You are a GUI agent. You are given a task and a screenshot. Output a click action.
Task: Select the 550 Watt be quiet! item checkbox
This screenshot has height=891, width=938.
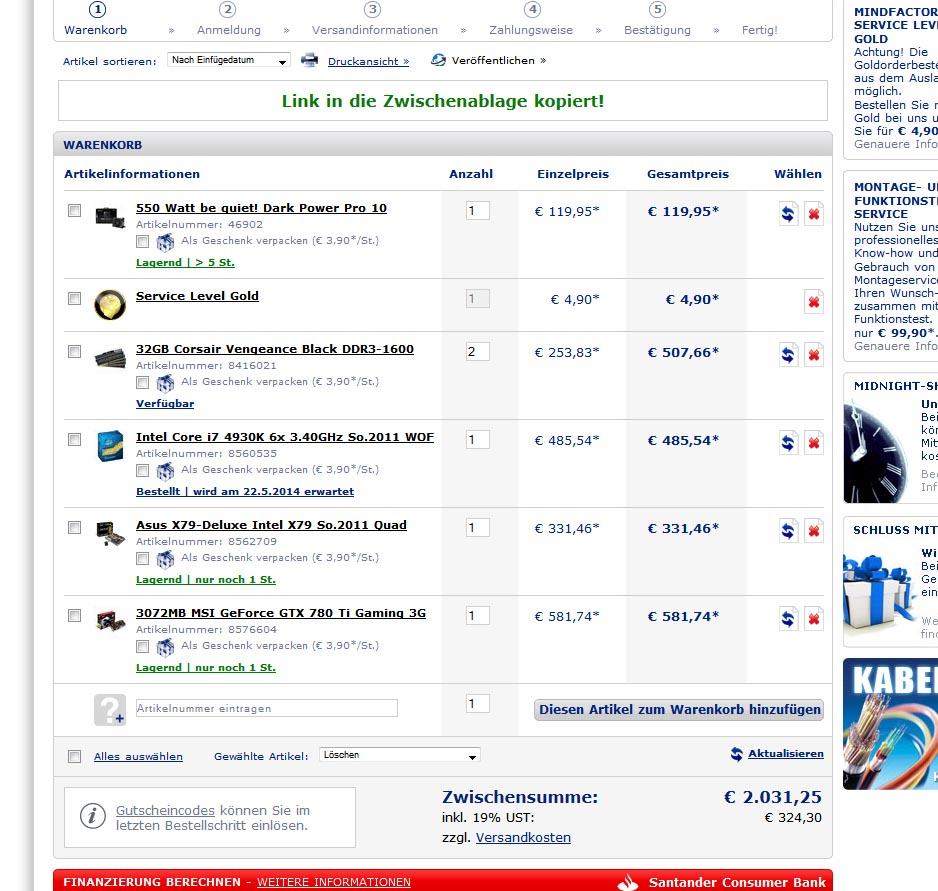tap(74, 210)
